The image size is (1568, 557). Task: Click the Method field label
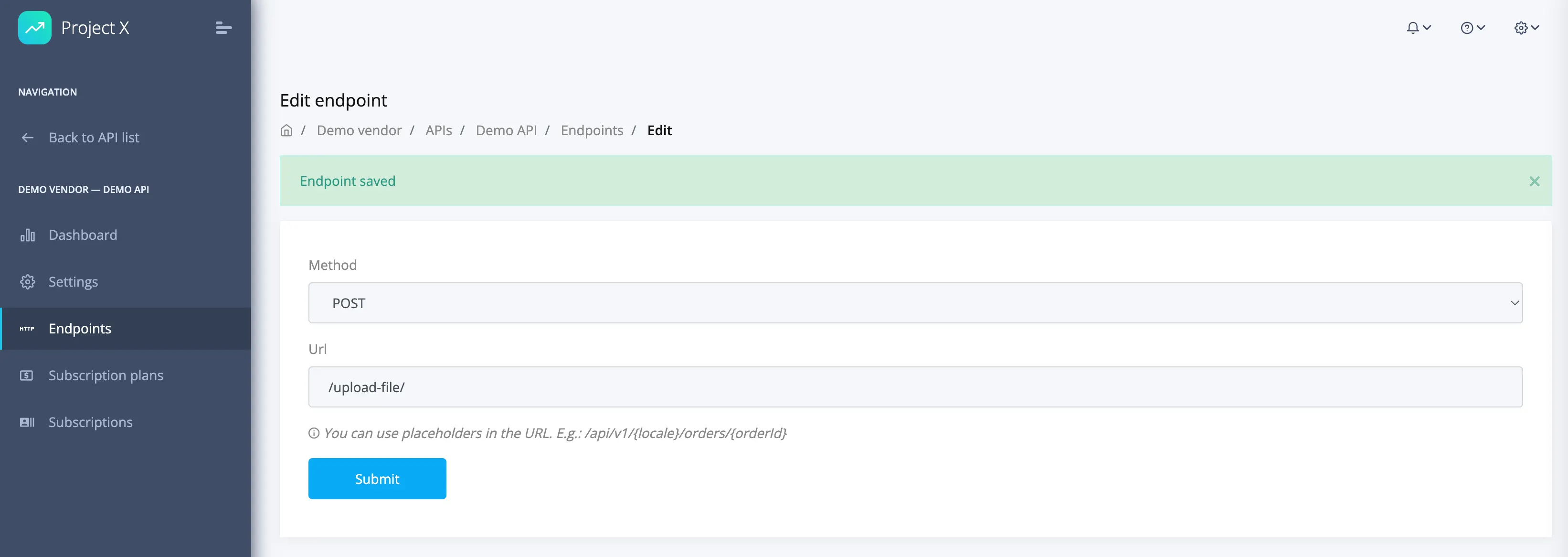pyautogui.click(x=332, y=266)
